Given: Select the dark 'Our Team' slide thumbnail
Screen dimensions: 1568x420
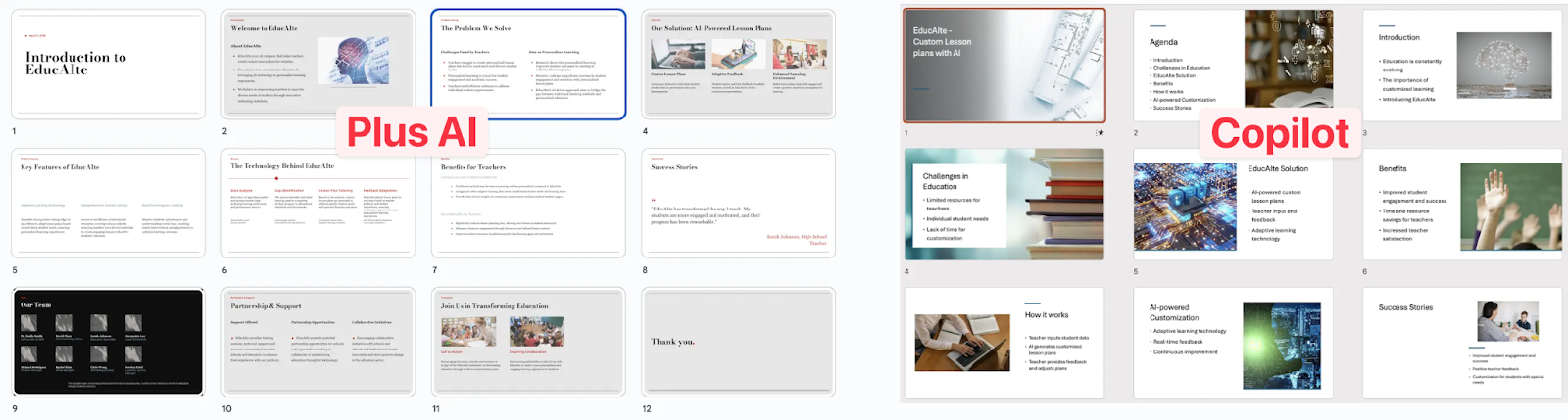Looking at the screenshot, I should (108, 342).
